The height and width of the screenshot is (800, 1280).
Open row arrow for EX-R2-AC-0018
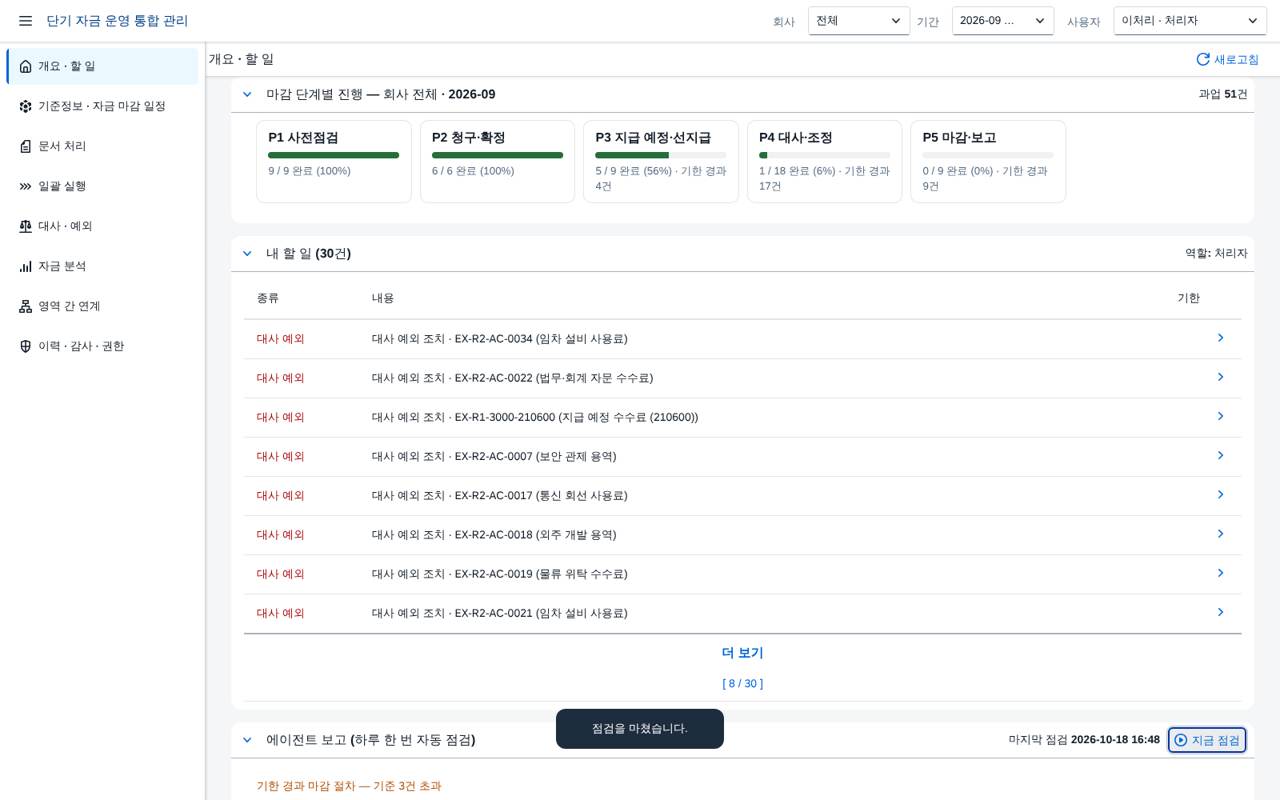[1220, 534]
